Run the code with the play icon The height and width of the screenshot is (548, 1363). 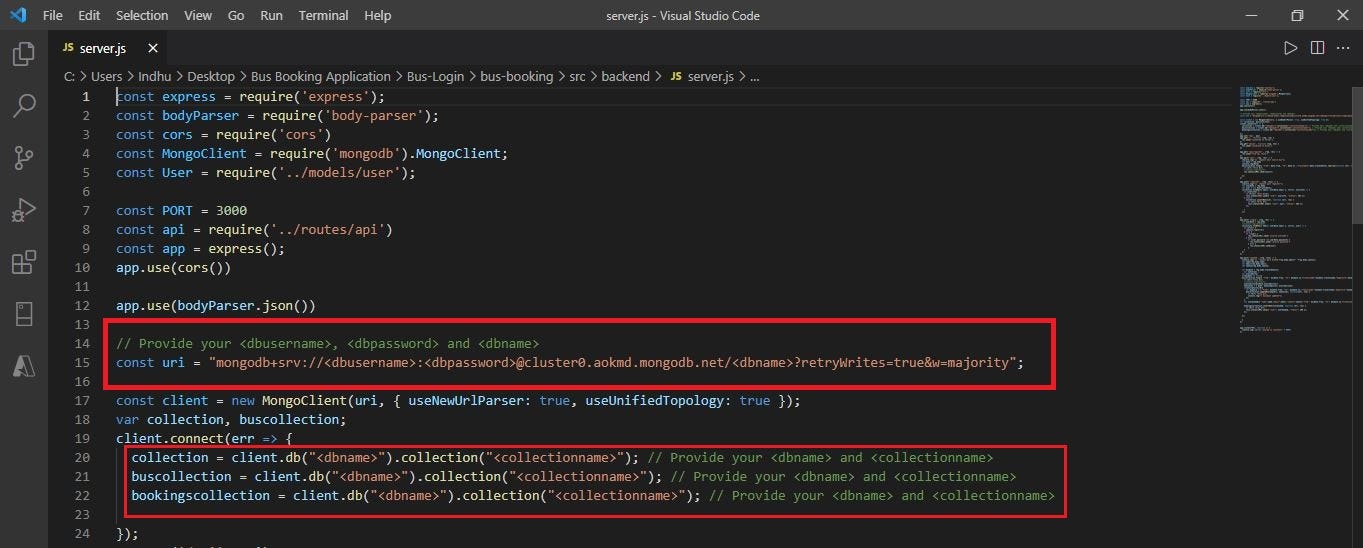point(1291,47)
